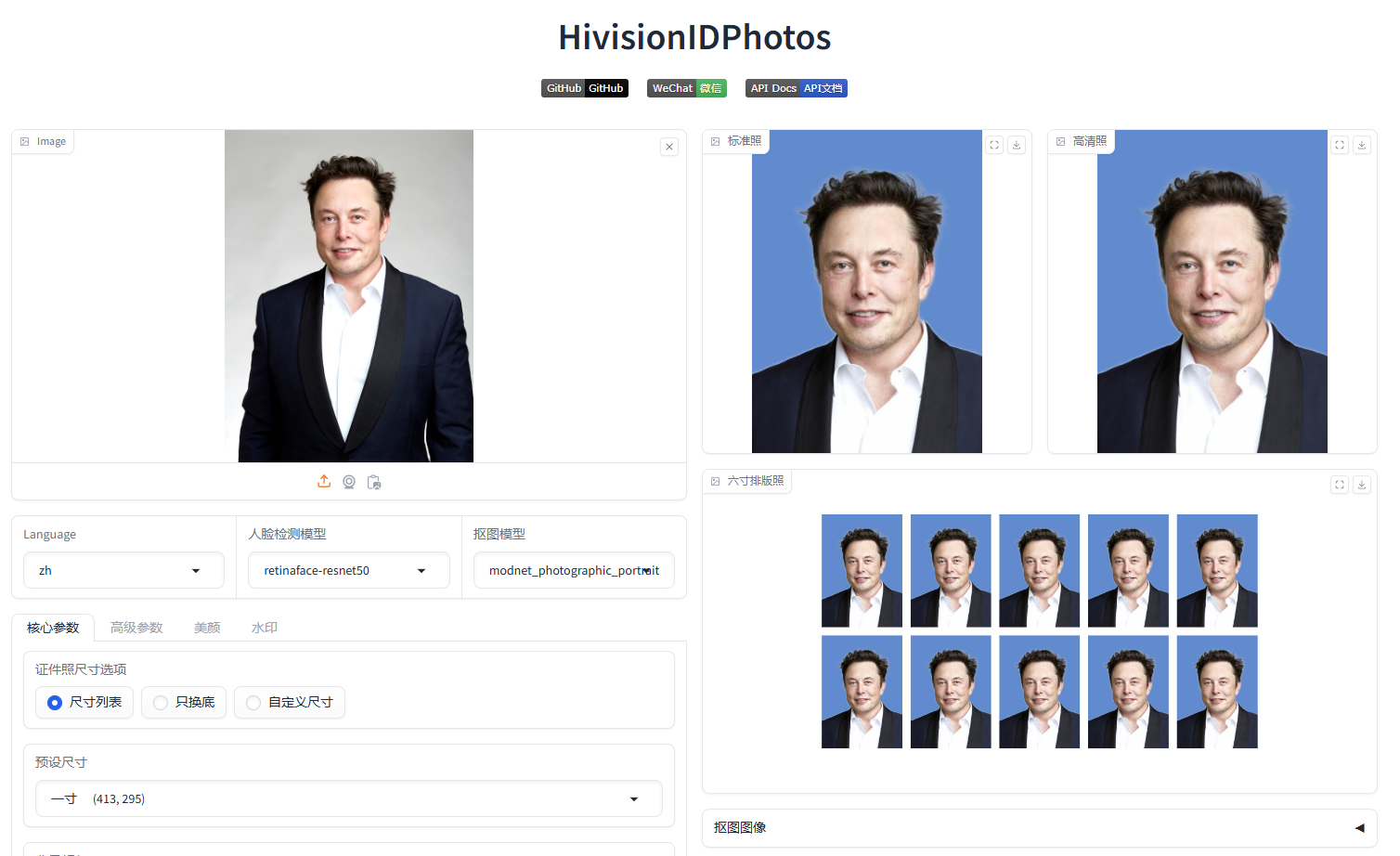Remove the uploaded input image
This screenshot has width=1400, height=856.
669,147
